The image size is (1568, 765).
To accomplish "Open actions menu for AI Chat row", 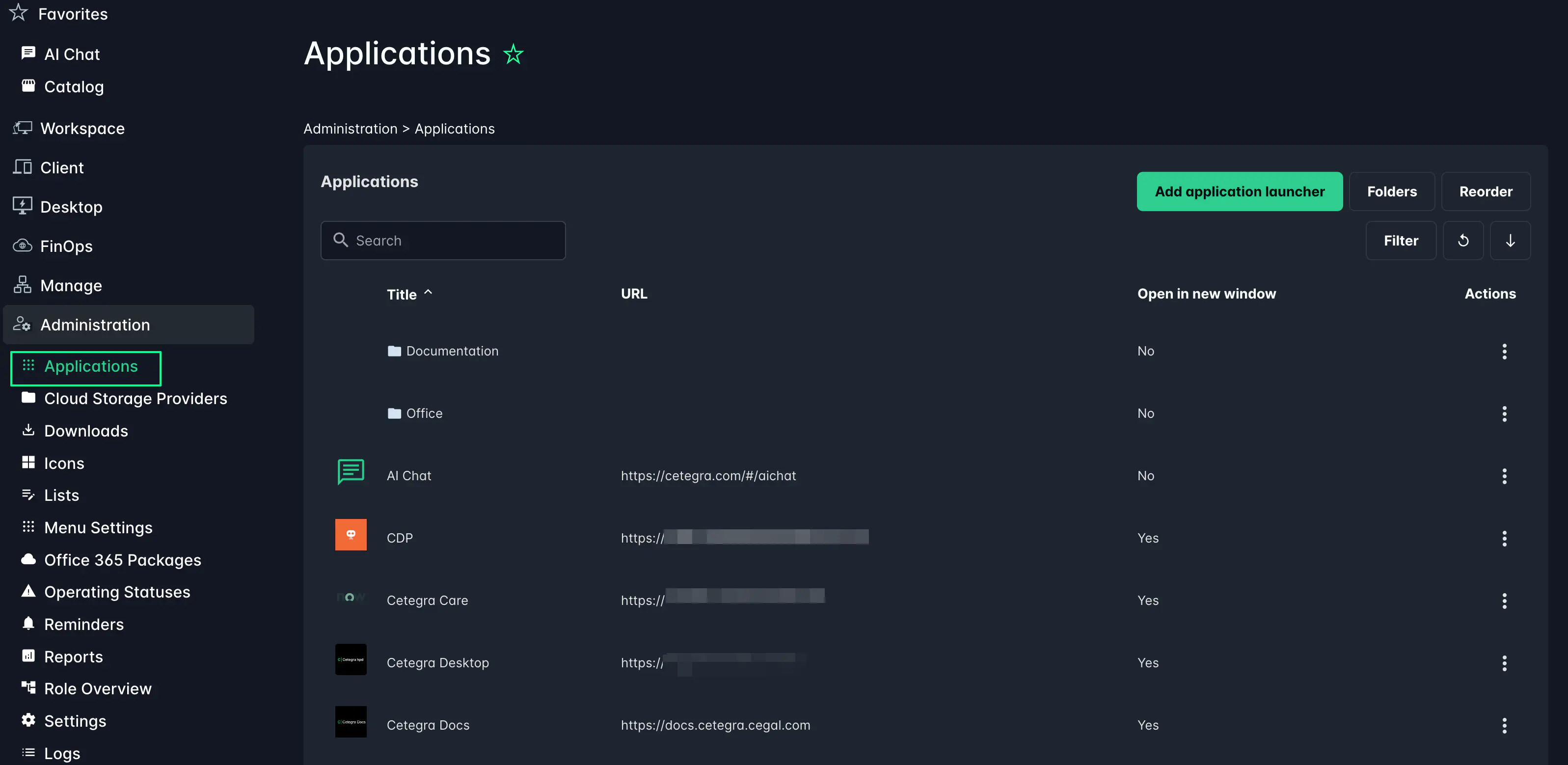I will (x=1504, y=476).
